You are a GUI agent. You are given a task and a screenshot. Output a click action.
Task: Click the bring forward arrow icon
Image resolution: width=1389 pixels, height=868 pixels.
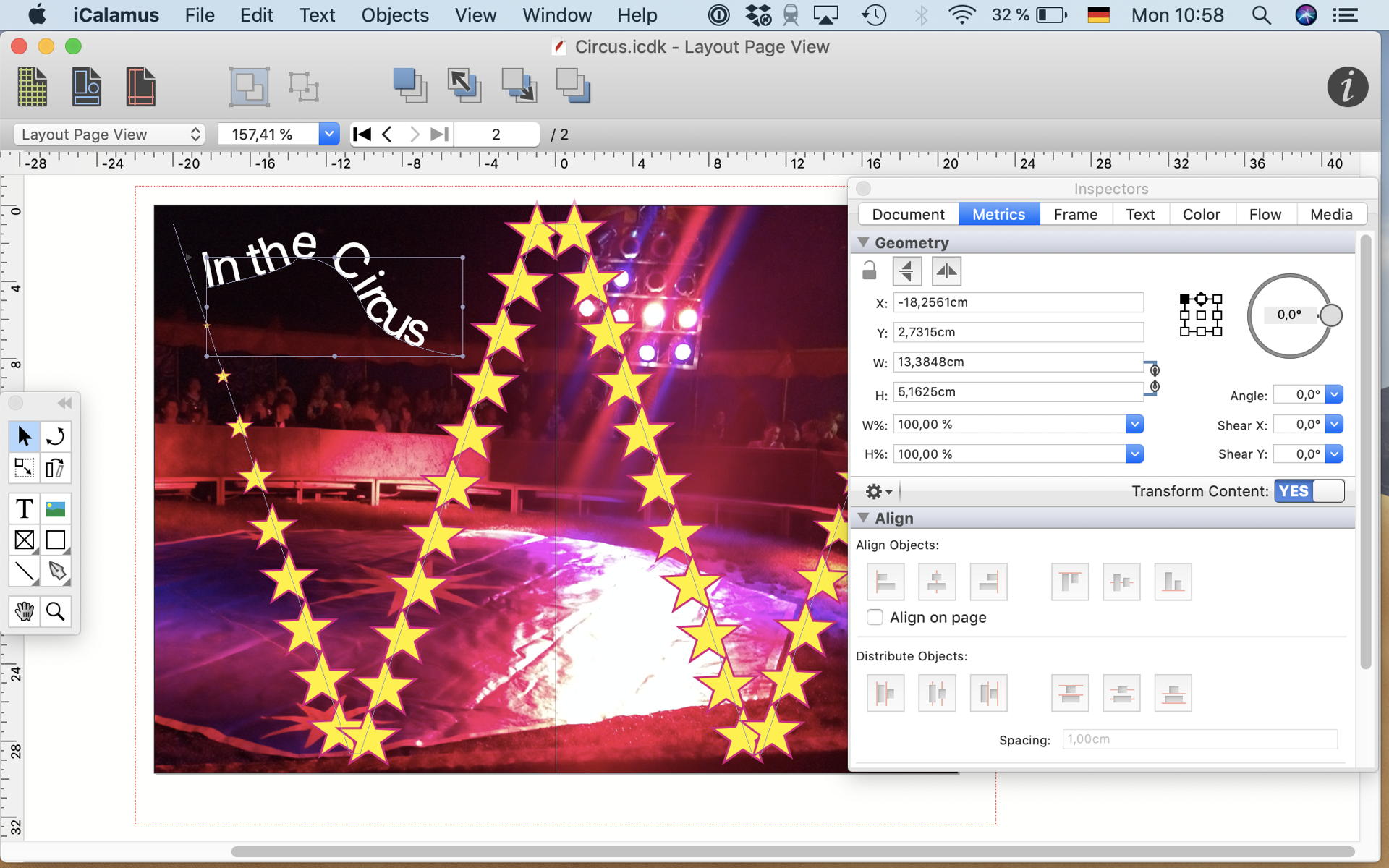click(x=464, y=85)
